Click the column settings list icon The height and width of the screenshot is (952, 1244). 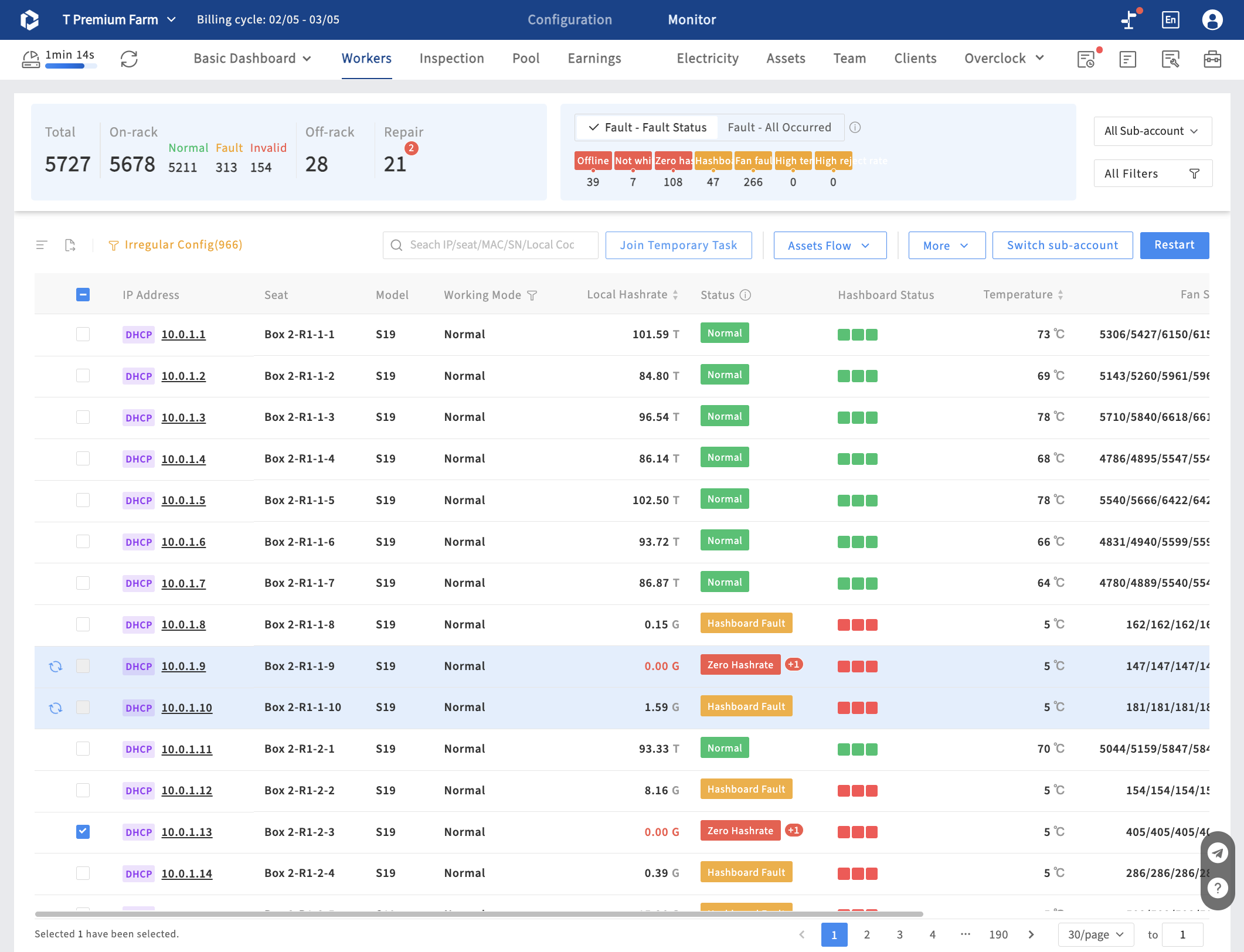(42, 245)
